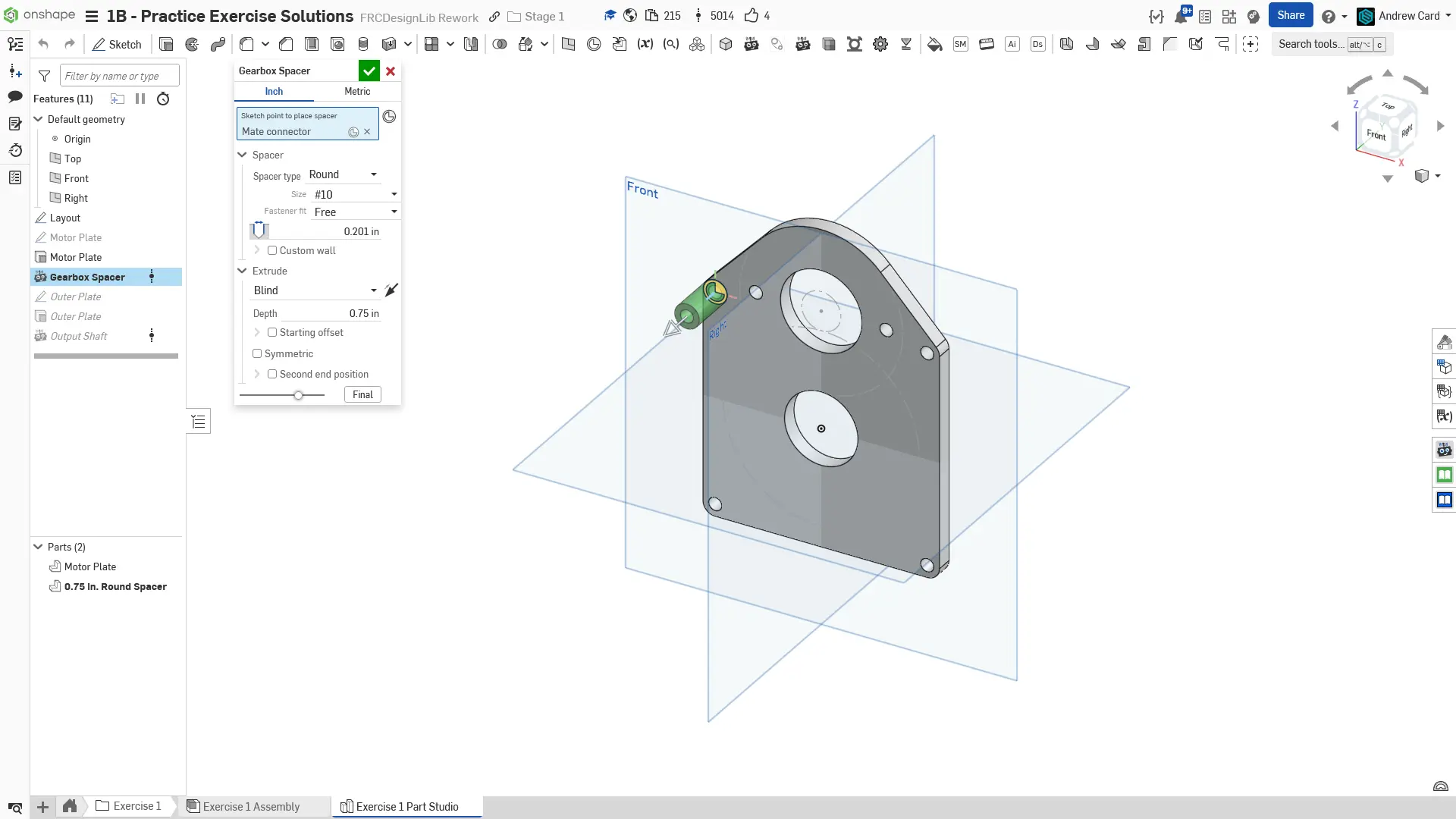Viewport: 1456px width, 819px height.
Task: Click the blue Share button
Action: (x=1291, y=15)
